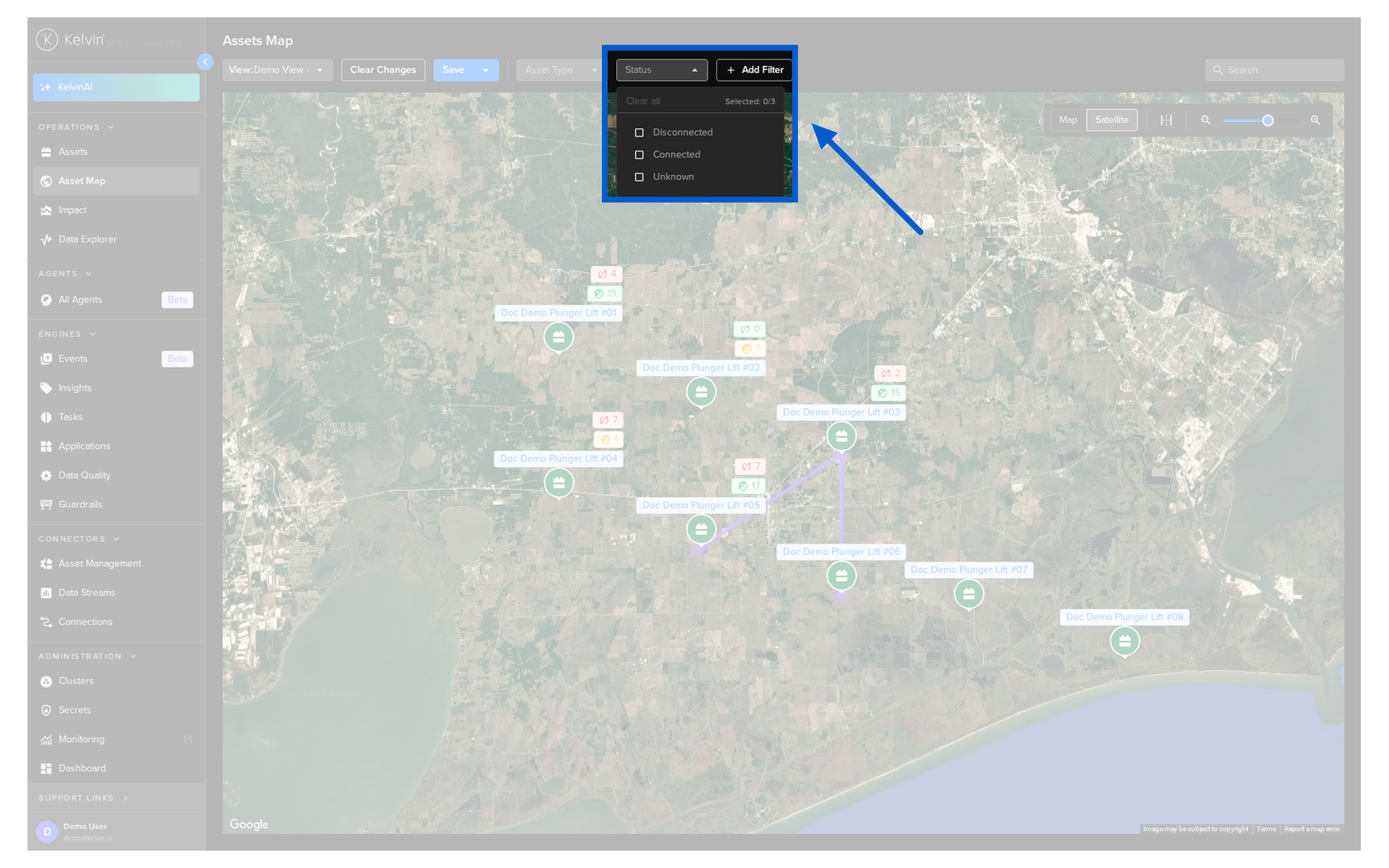Open the View: Demo View dropdown
The width and height of the screenshot is (1389, 868).
277,70
